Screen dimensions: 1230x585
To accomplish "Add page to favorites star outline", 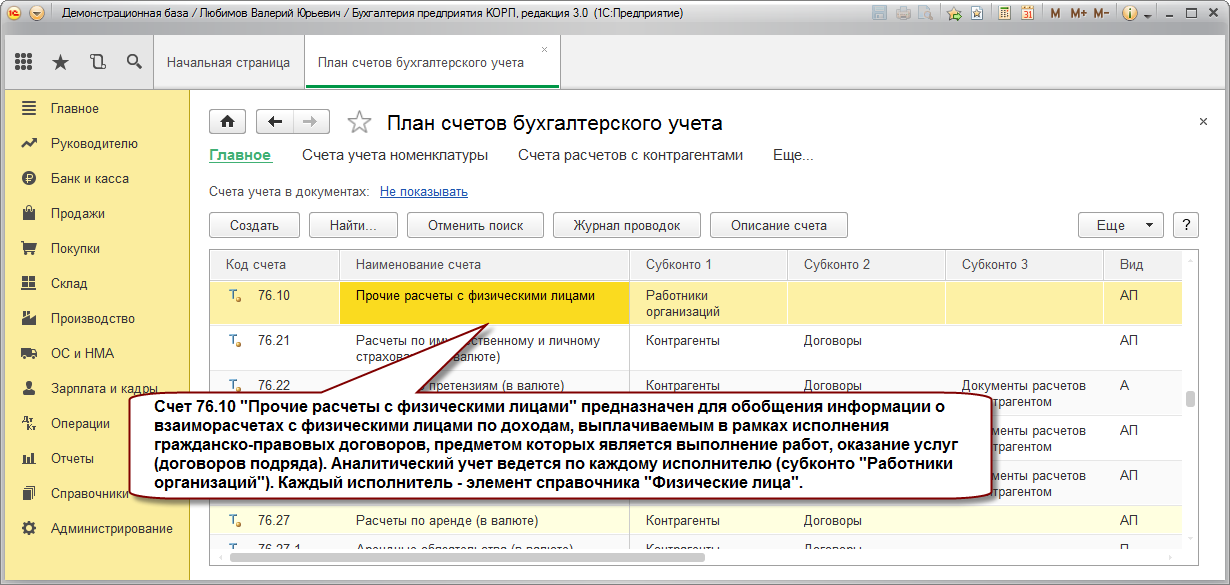I will [359, 123].
